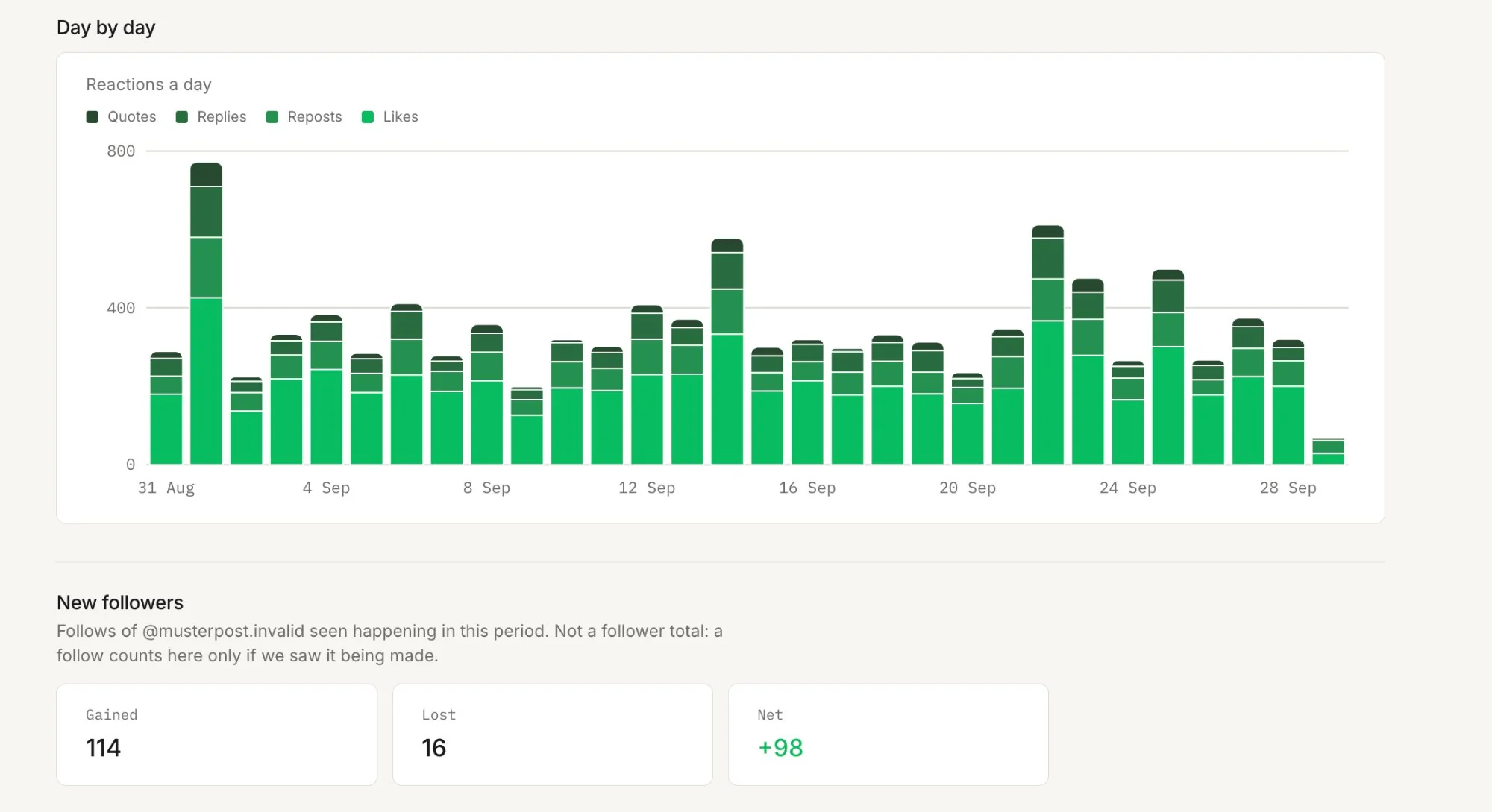This screenshot has height=812, width=1492.
Task: Click the 'Net' card label
Action: point(770,715)
